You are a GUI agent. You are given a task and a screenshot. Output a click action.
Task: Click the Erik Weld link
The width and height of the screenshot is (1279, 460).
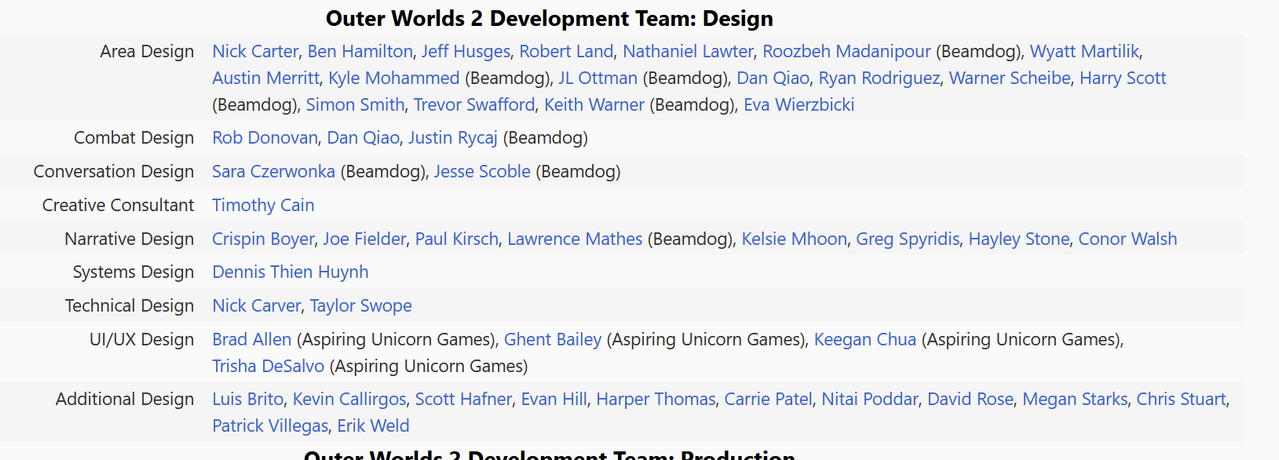pyautogui.click(x=373, y=426)
